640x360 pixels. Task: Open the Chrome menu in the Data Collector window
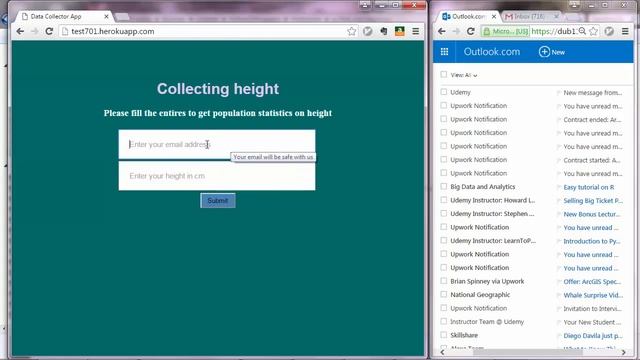tap(416, 31)
